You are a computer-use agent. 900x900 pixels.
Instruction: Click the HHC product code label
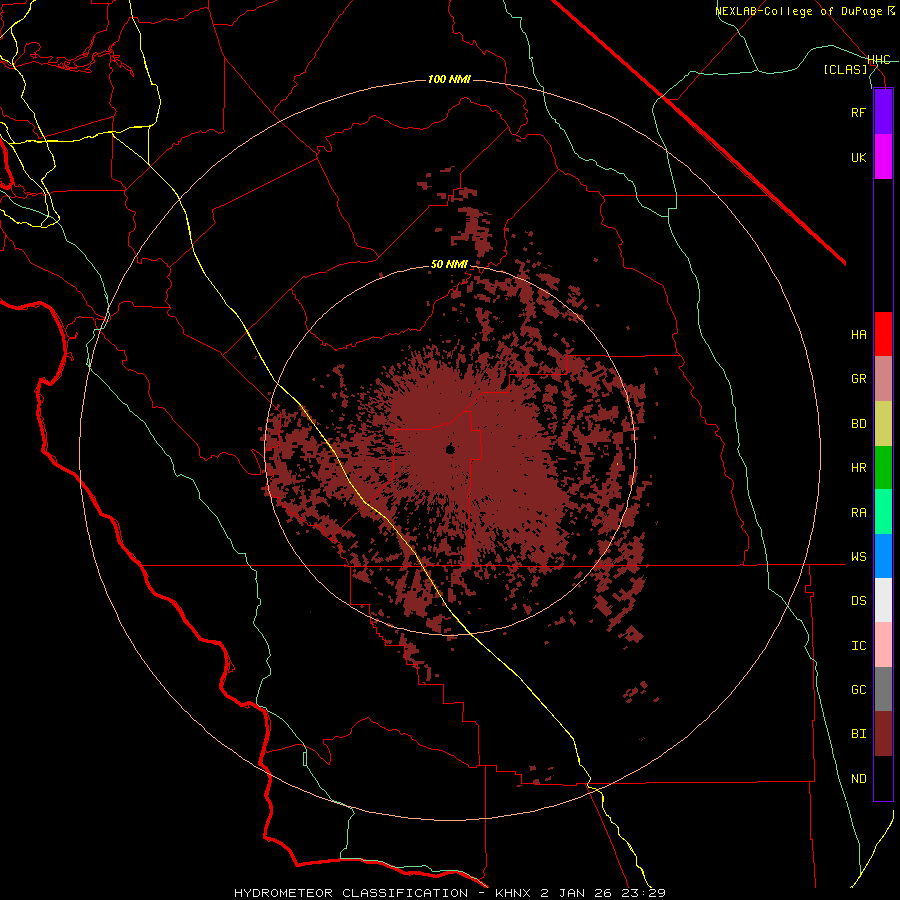pyautogui.click(x=878, y=60)
